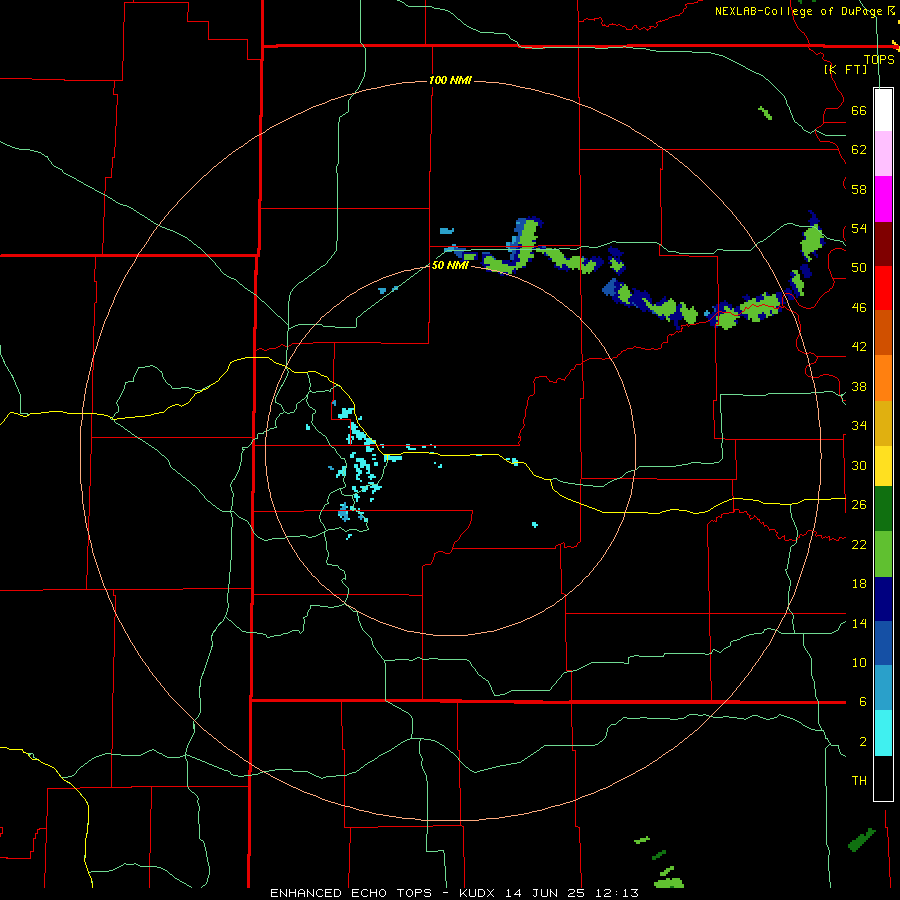
Task: Click the light green legend swatch
Action: [883, 554]
